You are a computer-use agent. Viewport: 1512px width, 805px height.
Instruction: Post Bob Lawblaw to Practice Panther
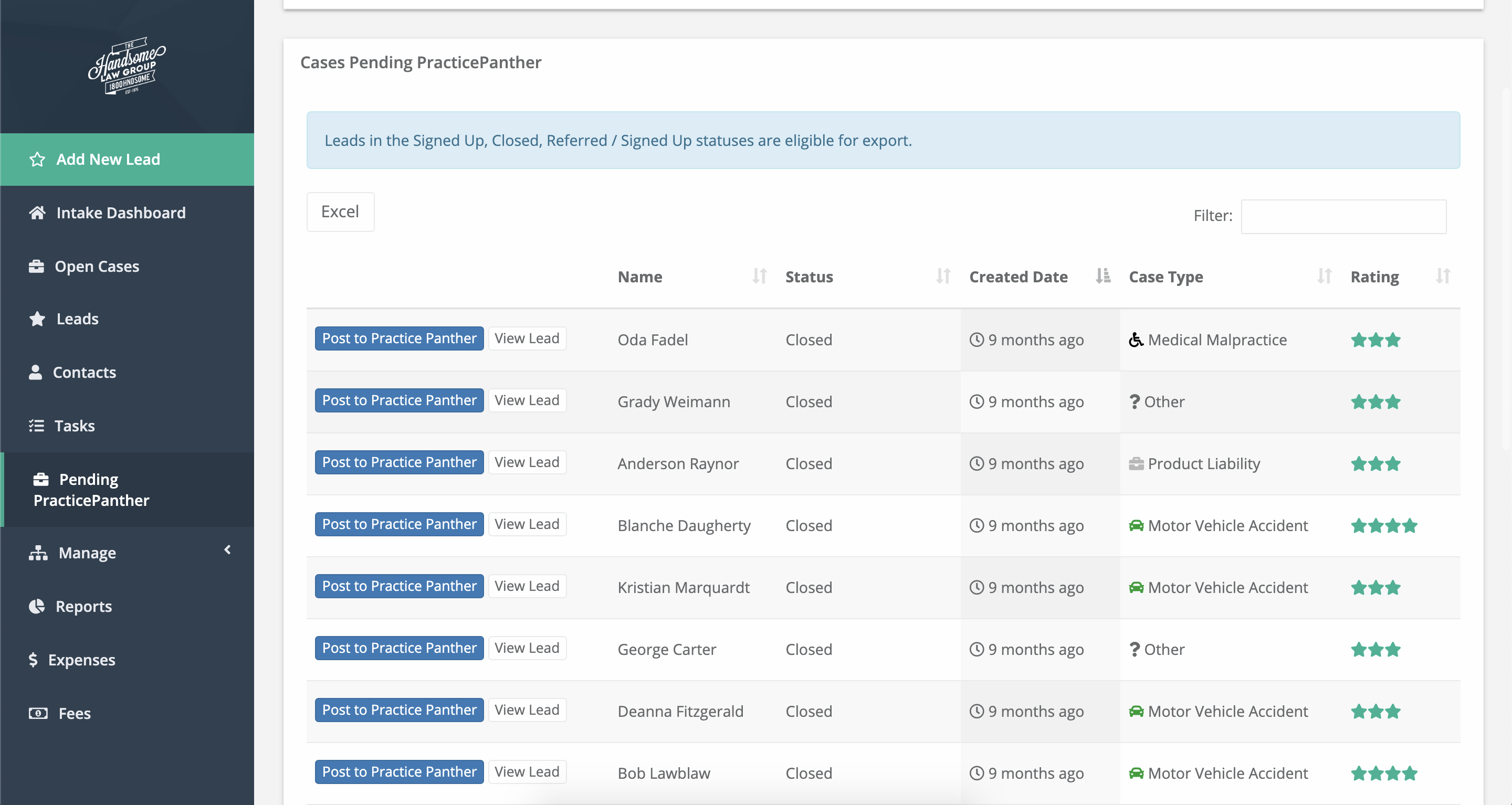399,771
